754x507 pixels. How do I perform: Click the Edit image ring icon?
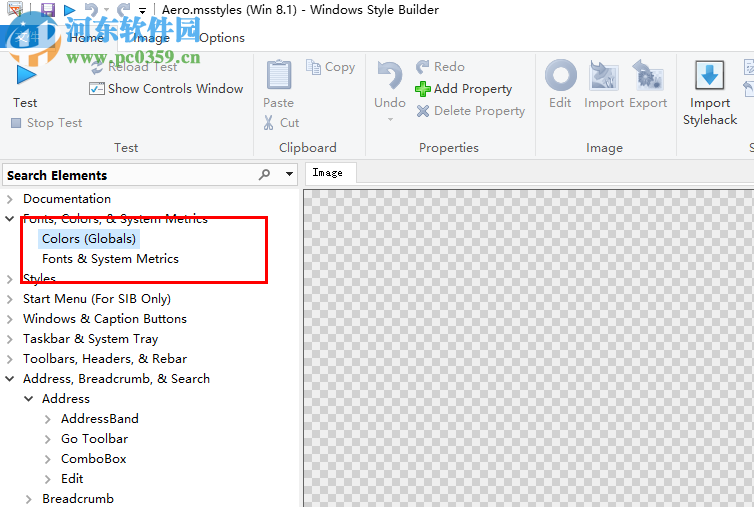pyautogui.click(x=561, y=76)
